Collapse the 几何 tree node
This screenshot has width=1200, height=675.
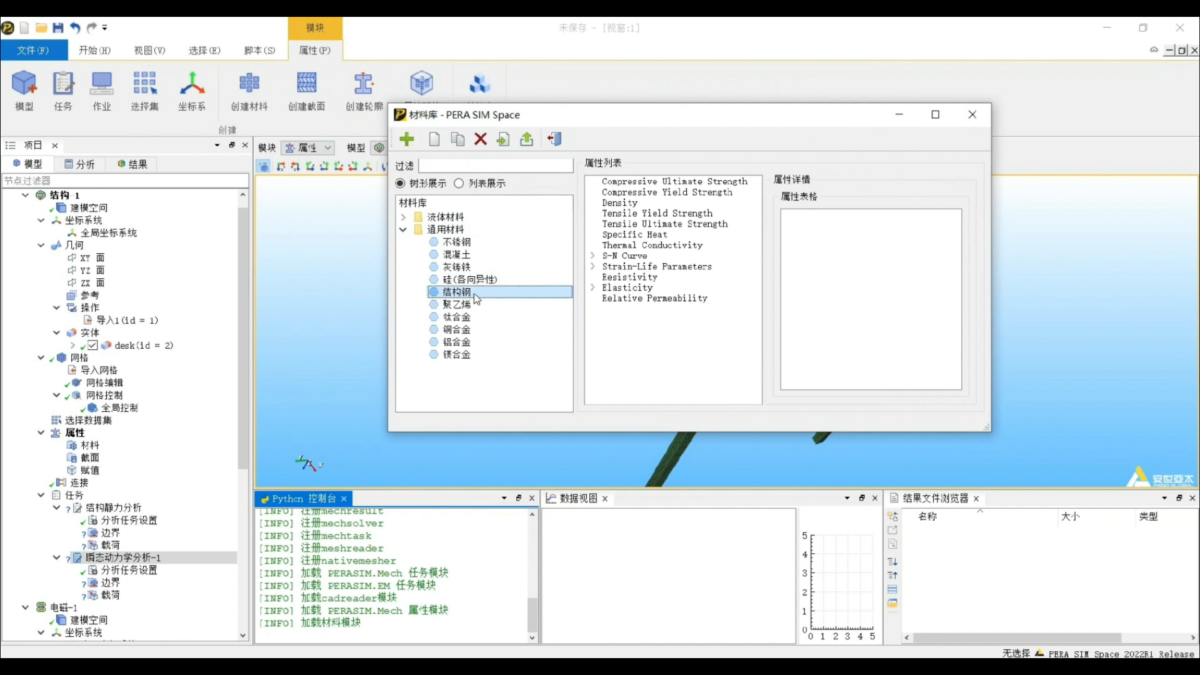click(x=42, y=245)
